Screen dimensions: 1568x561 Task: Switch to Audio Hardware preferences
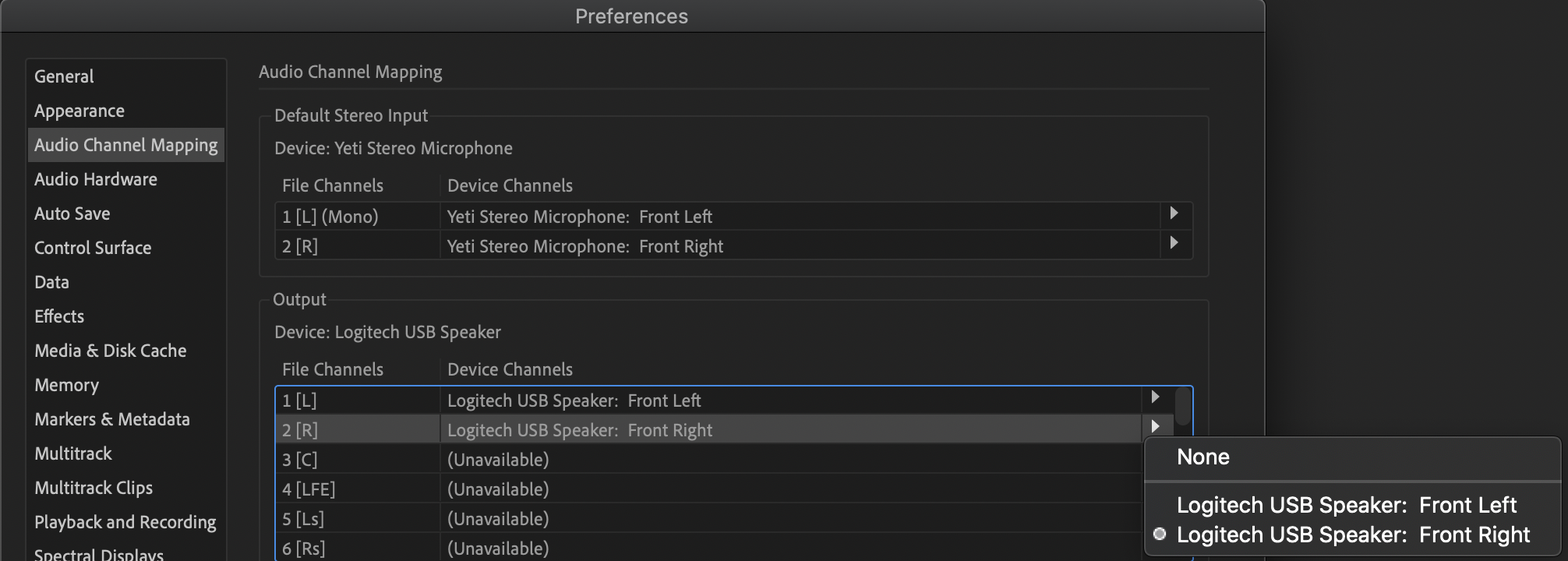[95, 179]
